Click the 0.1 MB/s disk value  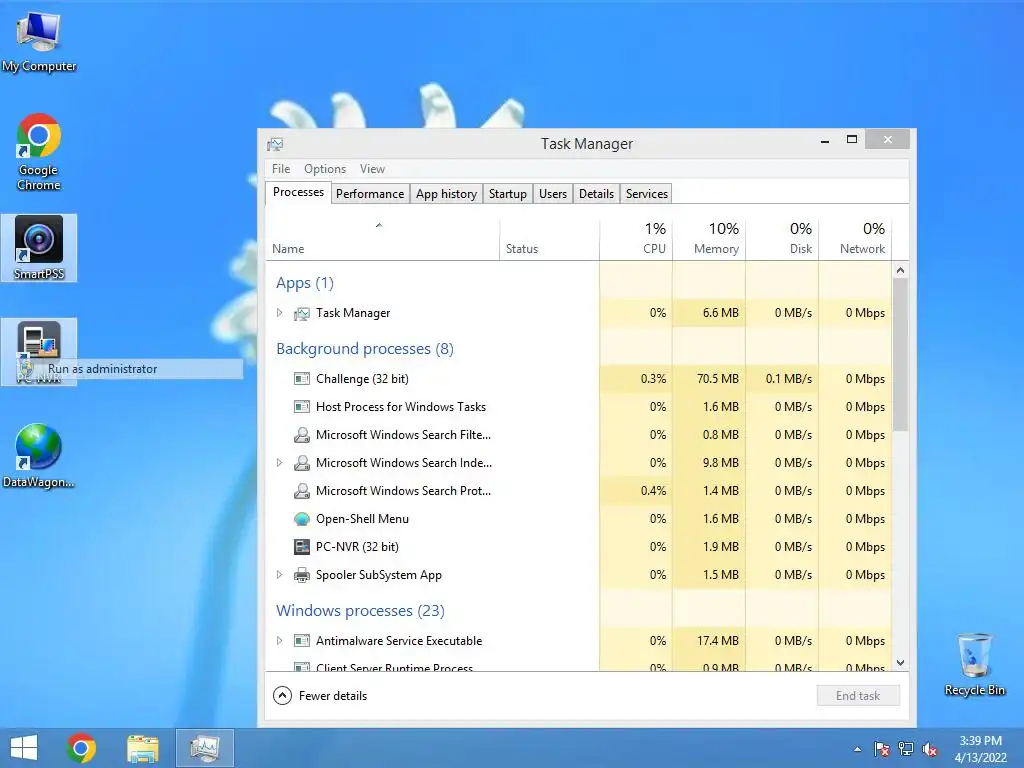[789, 379]
